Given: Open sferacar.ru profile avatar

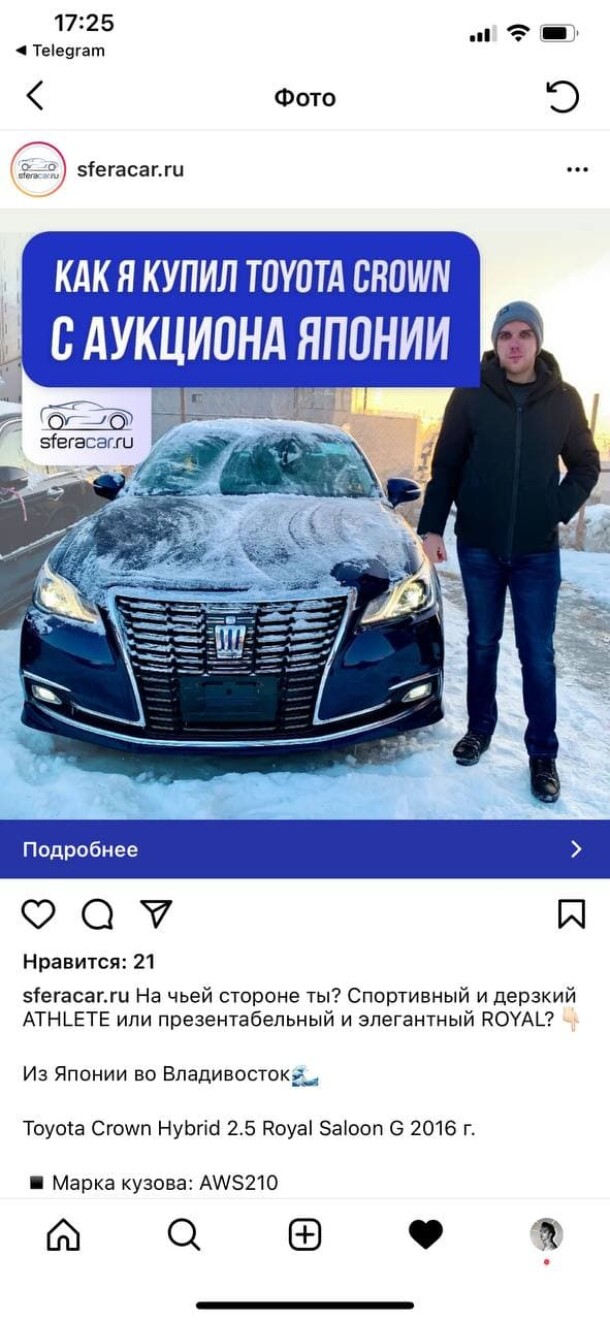Looking at the screenshot, I should [x=38, y=169].
